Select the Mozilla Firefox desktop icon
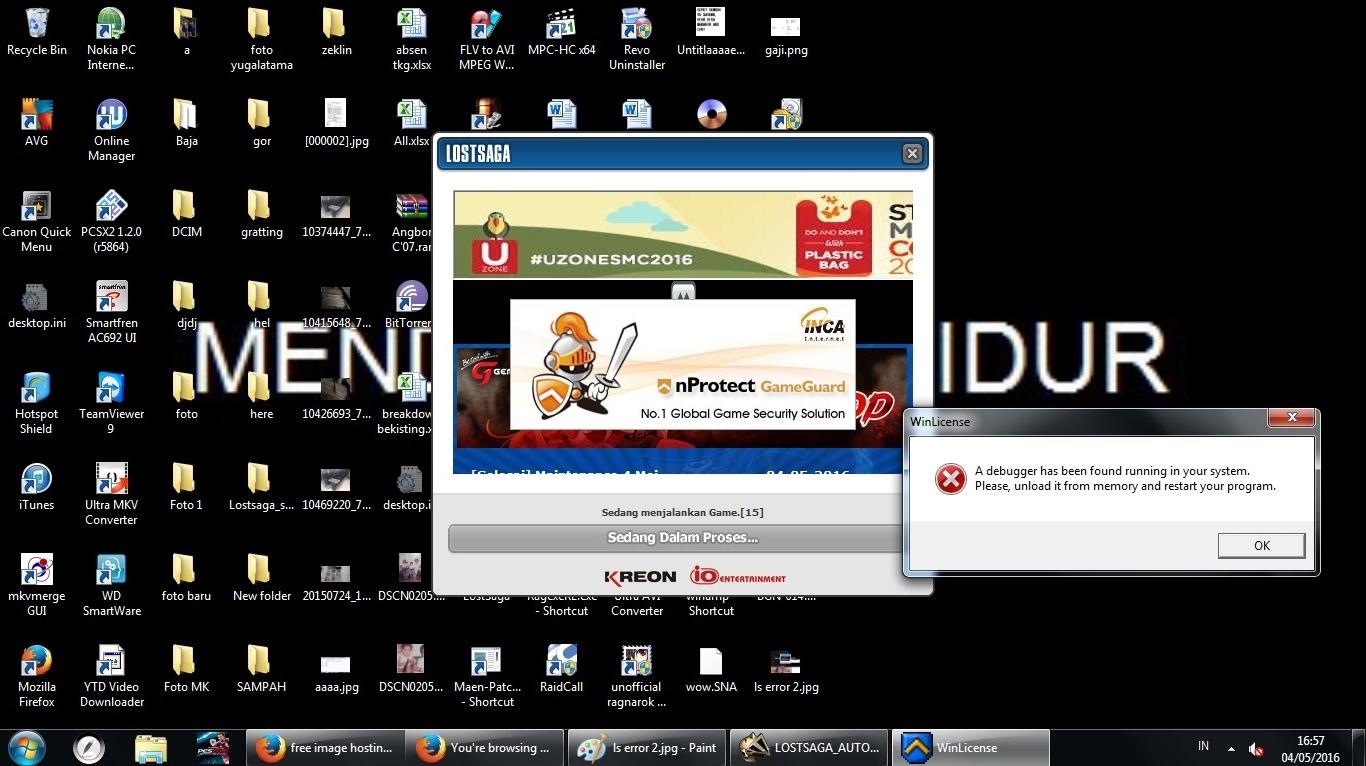The height and width of the screenshot is (766, 1366). (x=37, y=676)
